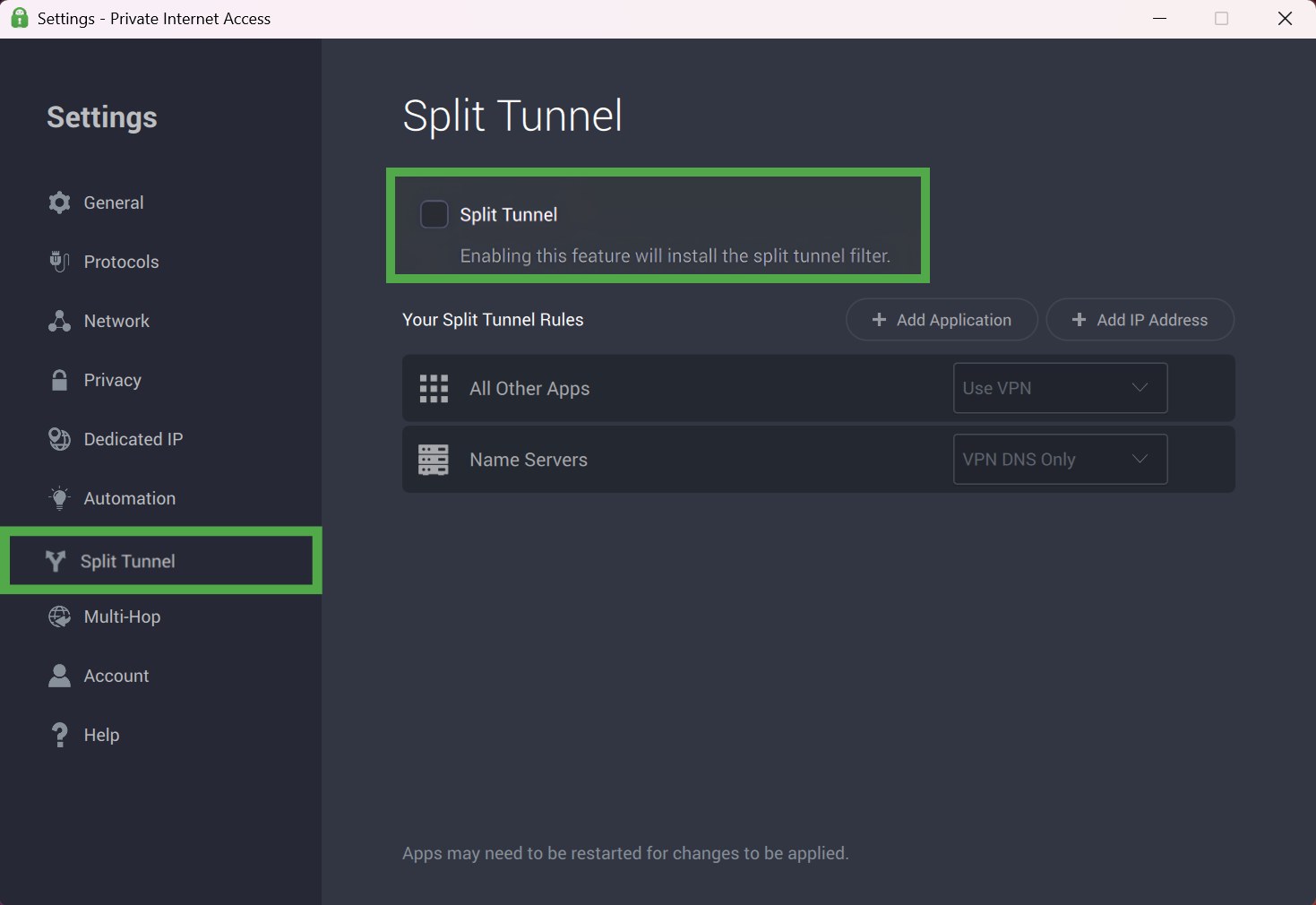Click the Split Tunnel checkbox label

(x=508, y=215)
